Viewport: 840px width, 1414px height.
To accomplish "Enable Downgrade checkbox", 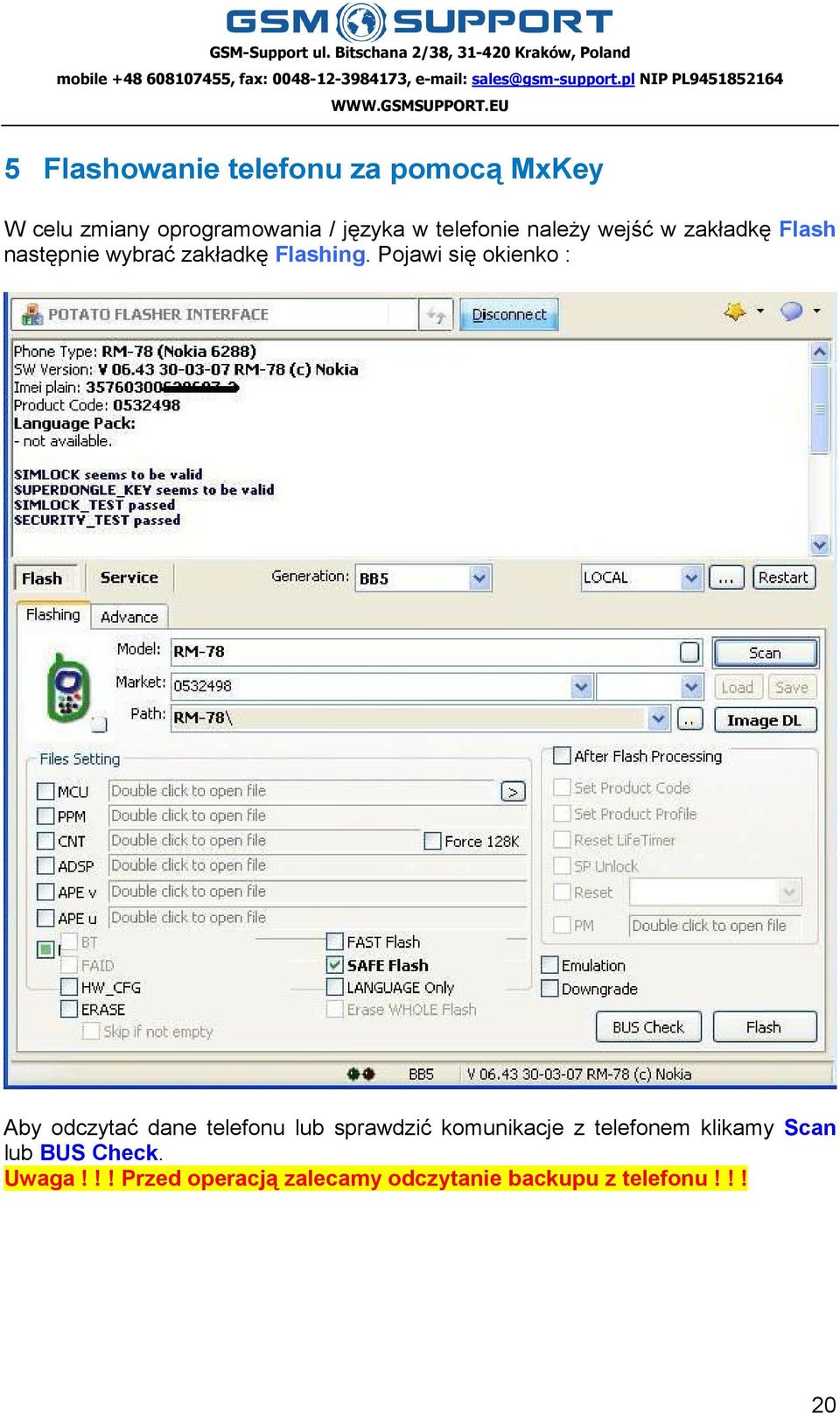I will 550,989.
